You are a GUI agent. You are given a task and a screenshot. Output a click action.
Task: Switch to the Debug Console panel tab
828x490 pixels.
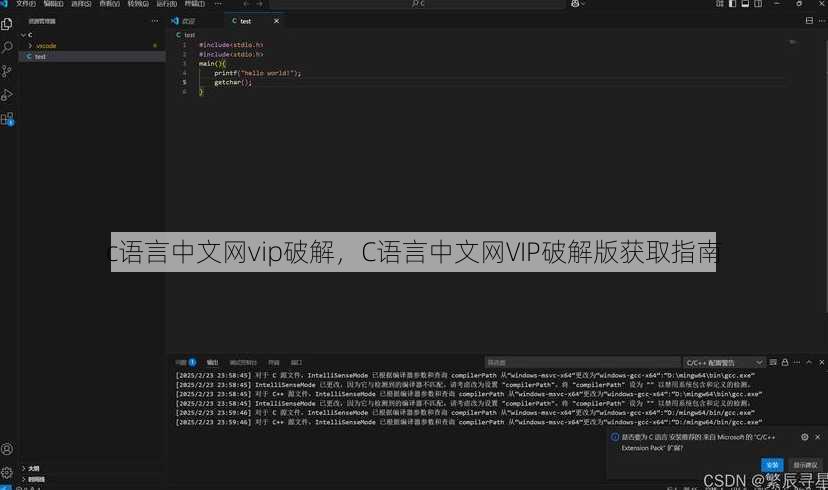[243, 363]
